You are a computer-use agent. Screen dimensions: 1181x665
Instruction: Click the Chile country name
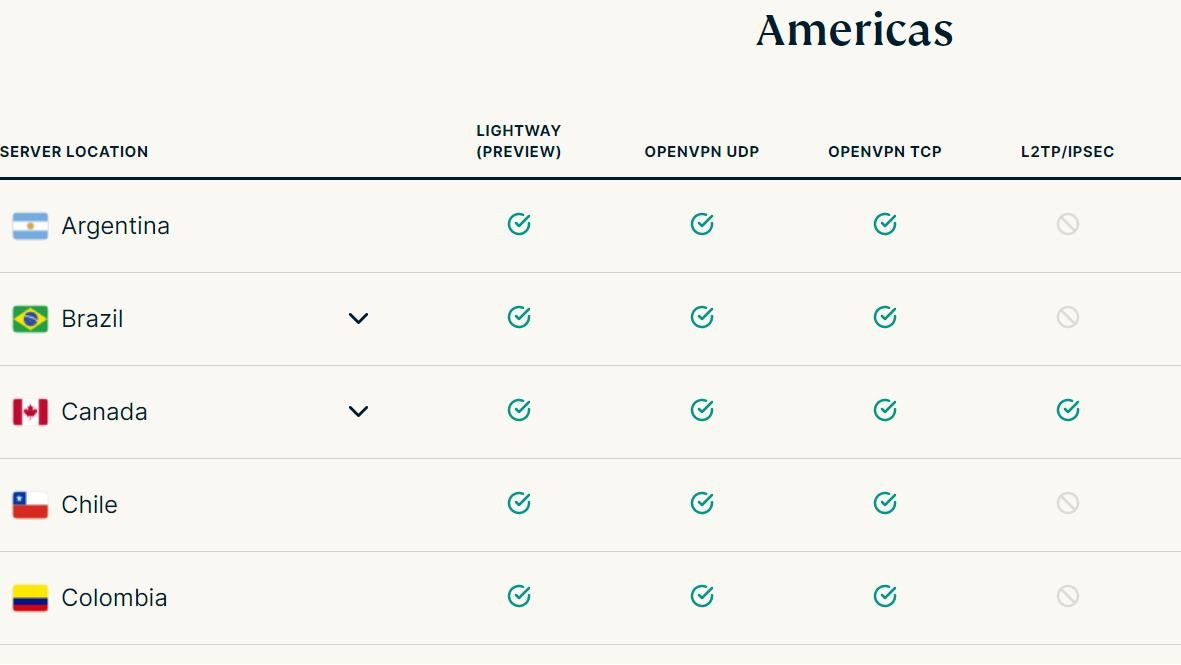(89, 505)
